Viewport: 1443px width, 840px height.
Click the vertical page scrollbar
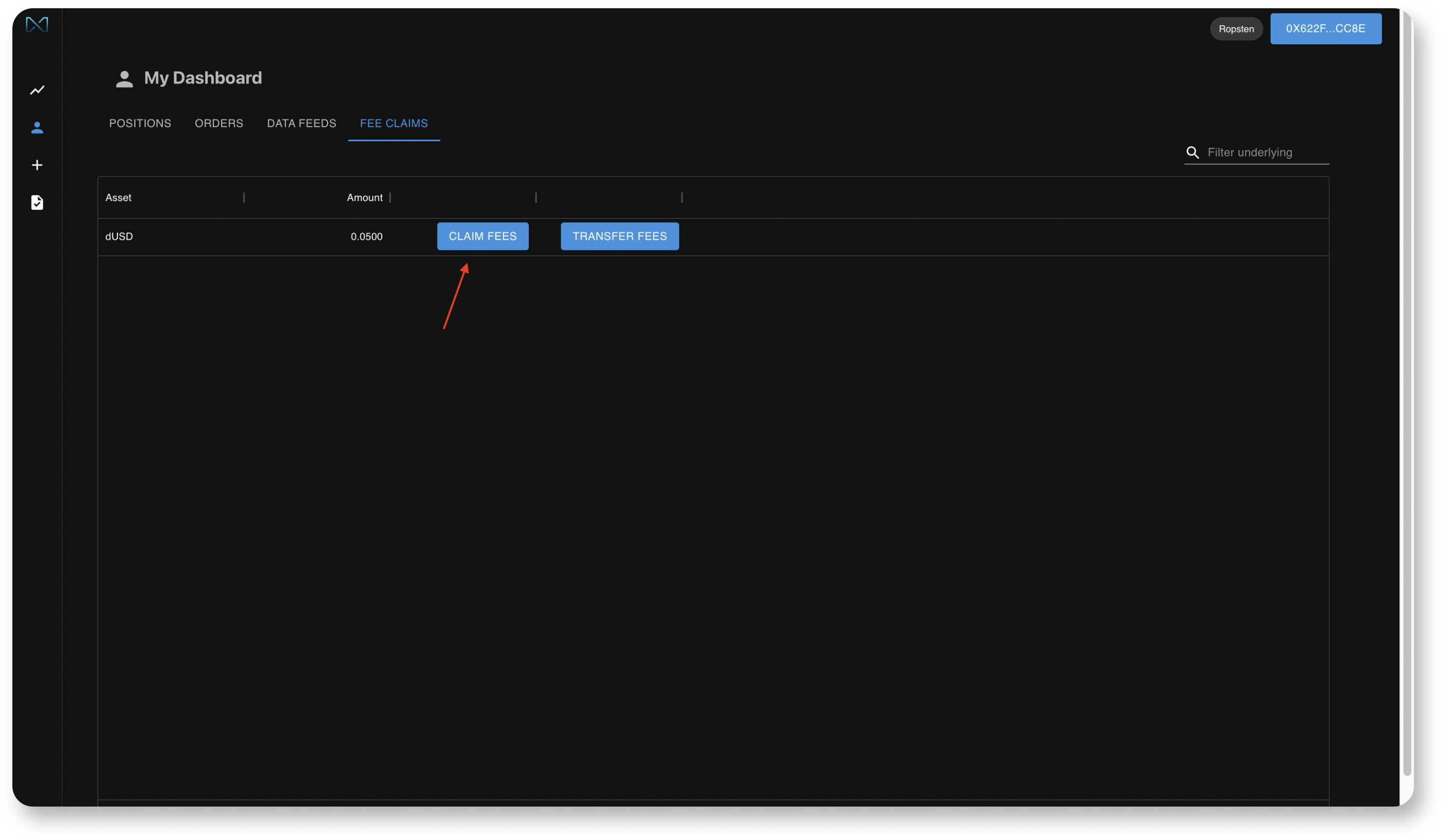tap(1406, 393)
